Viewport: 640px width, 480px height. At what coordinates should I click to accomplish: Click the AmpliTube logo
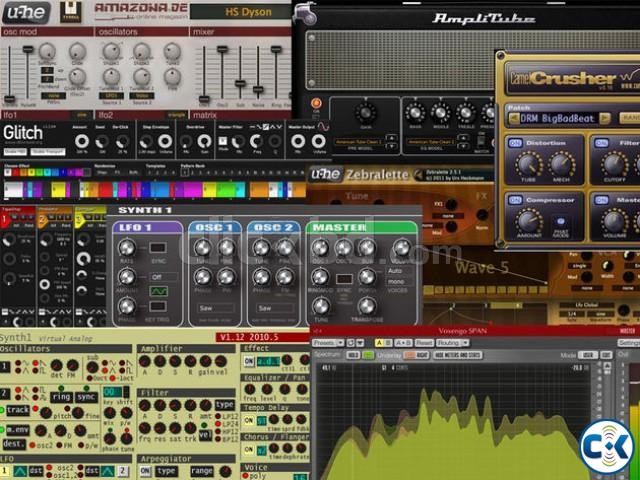[x=483, y=19]
